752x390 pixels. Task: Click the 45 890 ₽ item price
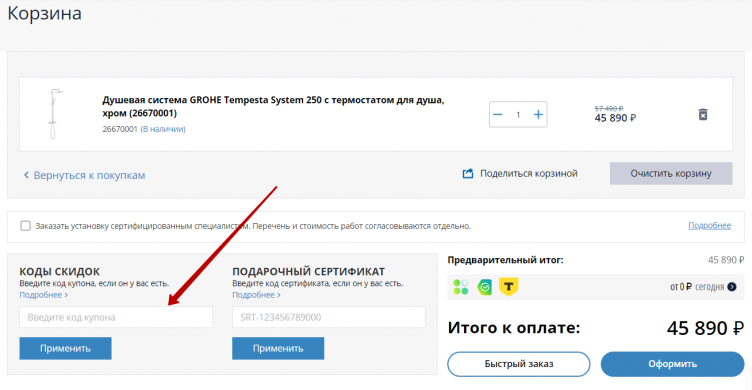pos(615,118)
